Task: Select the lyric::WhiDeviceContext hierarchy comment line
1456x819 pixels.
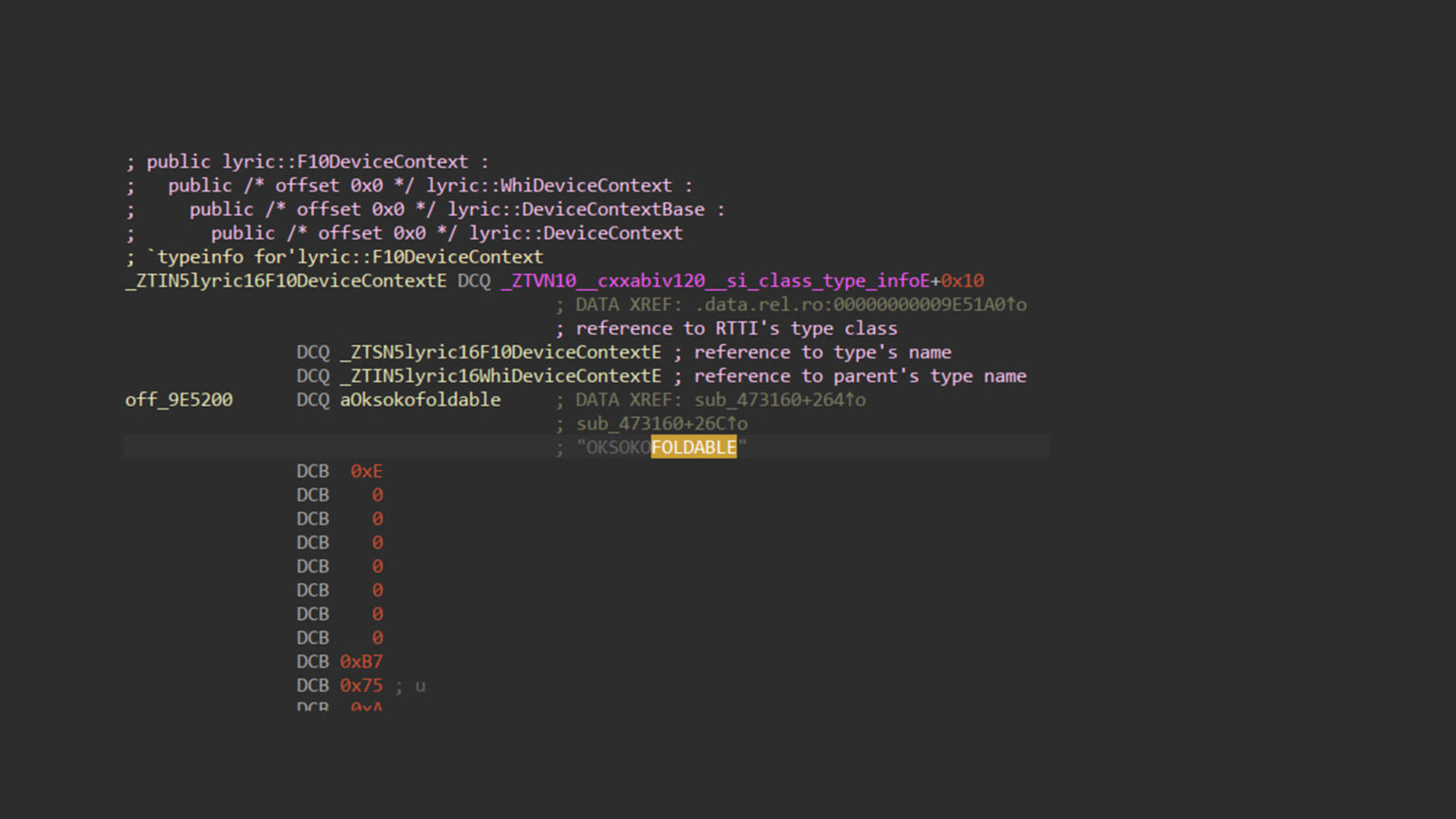Action: point(408,185)
